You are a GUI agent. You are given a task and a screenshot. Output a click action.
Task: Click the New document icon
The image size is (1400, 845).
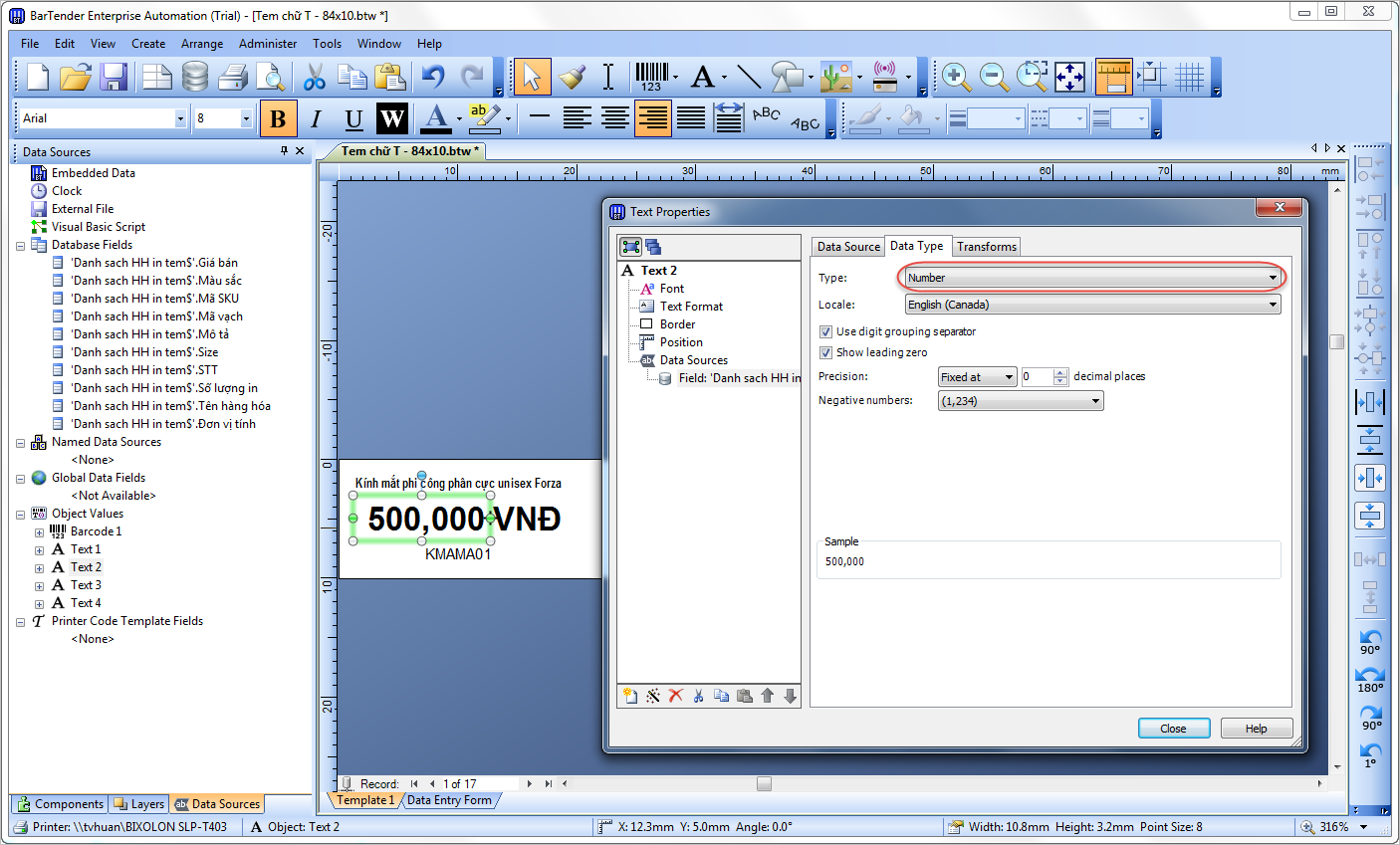37,77
